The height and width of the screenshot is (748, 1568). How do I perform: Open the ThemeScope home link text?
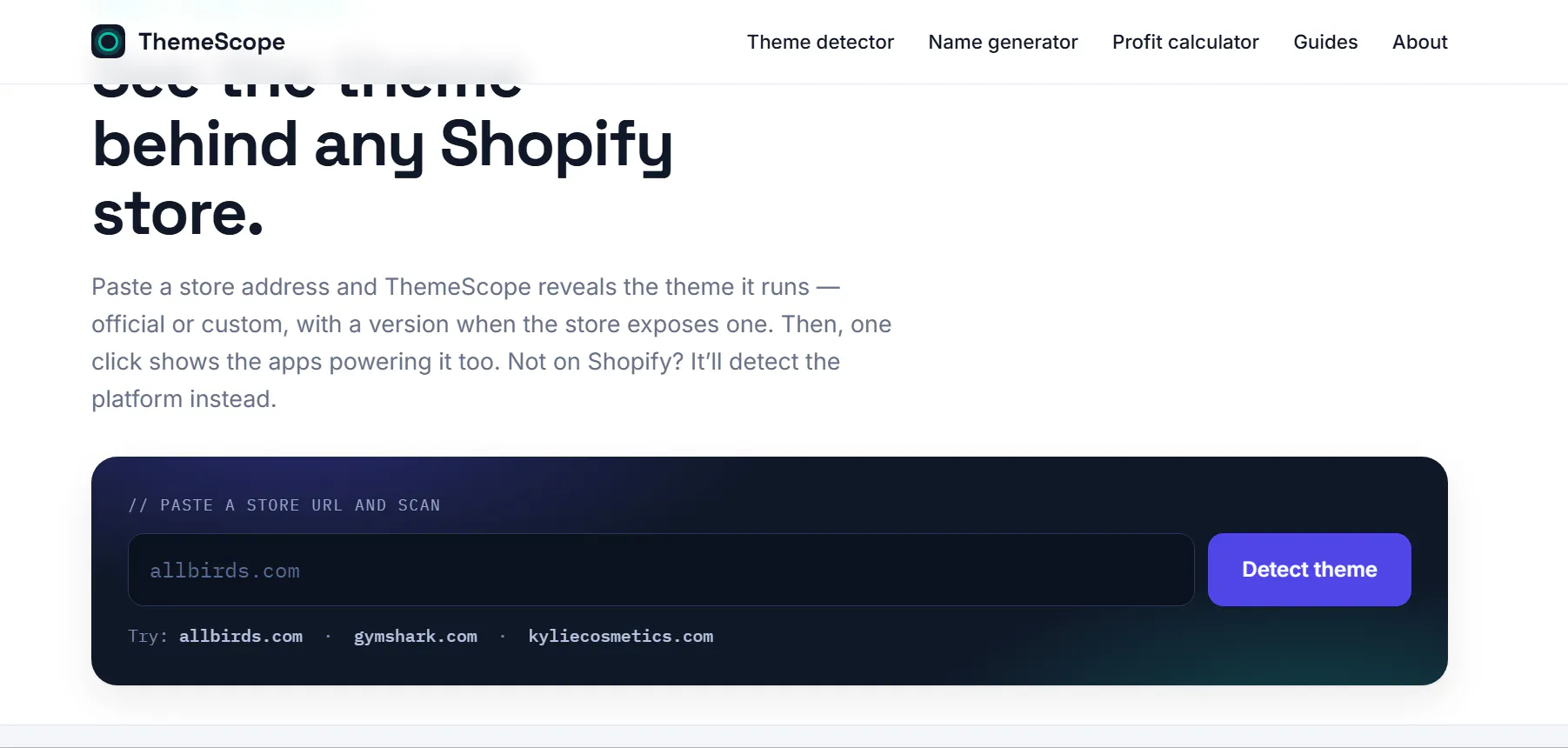click(211, 42)
